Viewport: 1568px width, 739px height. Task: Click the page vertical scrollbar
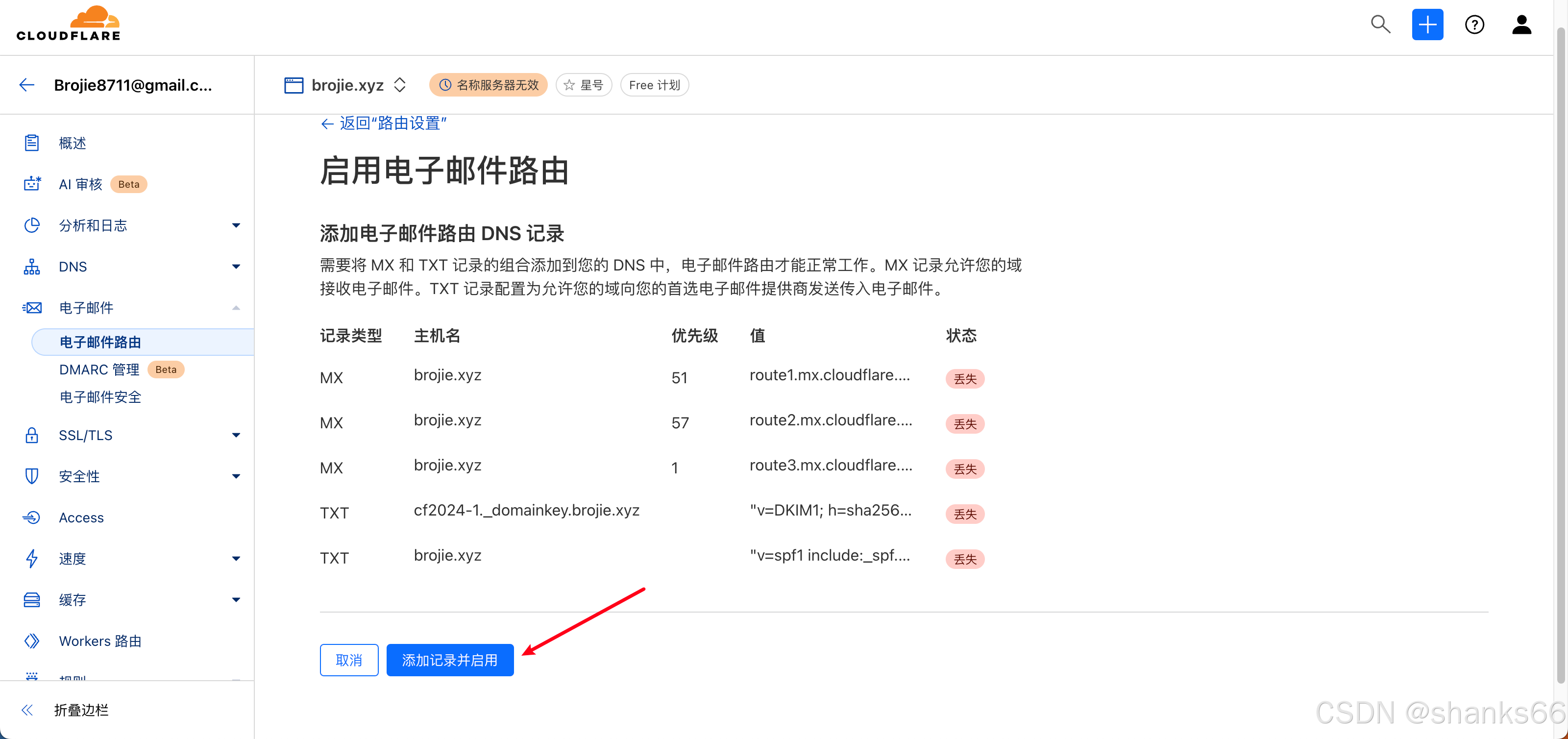pos(1561,365)
